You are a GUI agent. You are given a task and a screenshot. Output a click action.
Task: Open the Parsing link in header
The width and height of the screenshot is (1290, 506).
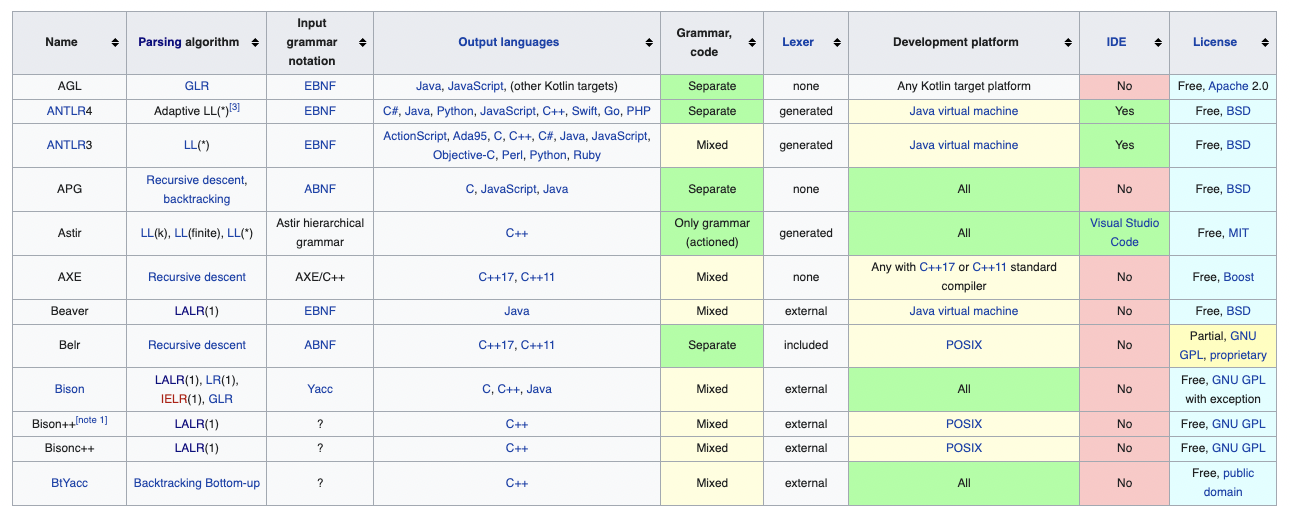pyautogui.click(x=160, y=42)
